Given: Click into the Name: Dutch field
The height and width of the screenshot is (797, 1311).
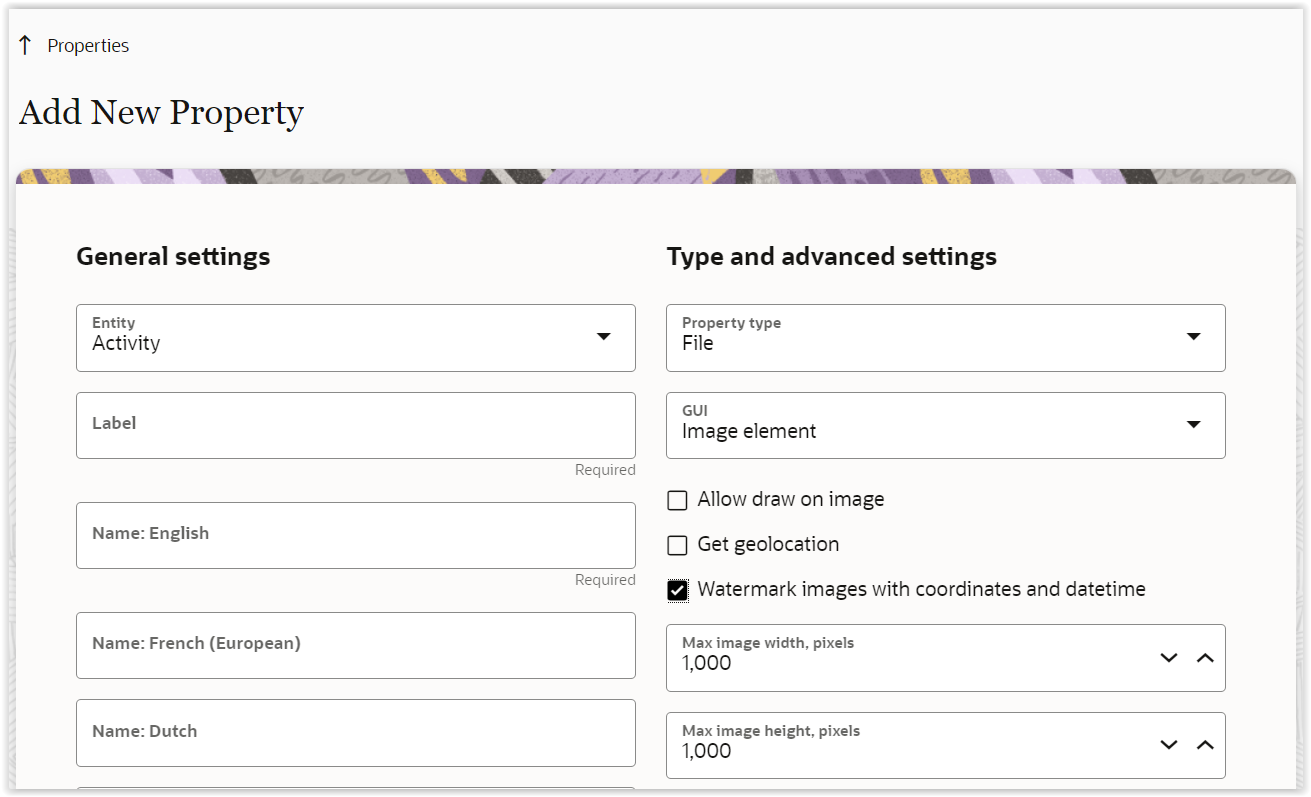Looking at the screenshot, I should tap(355, 732).
